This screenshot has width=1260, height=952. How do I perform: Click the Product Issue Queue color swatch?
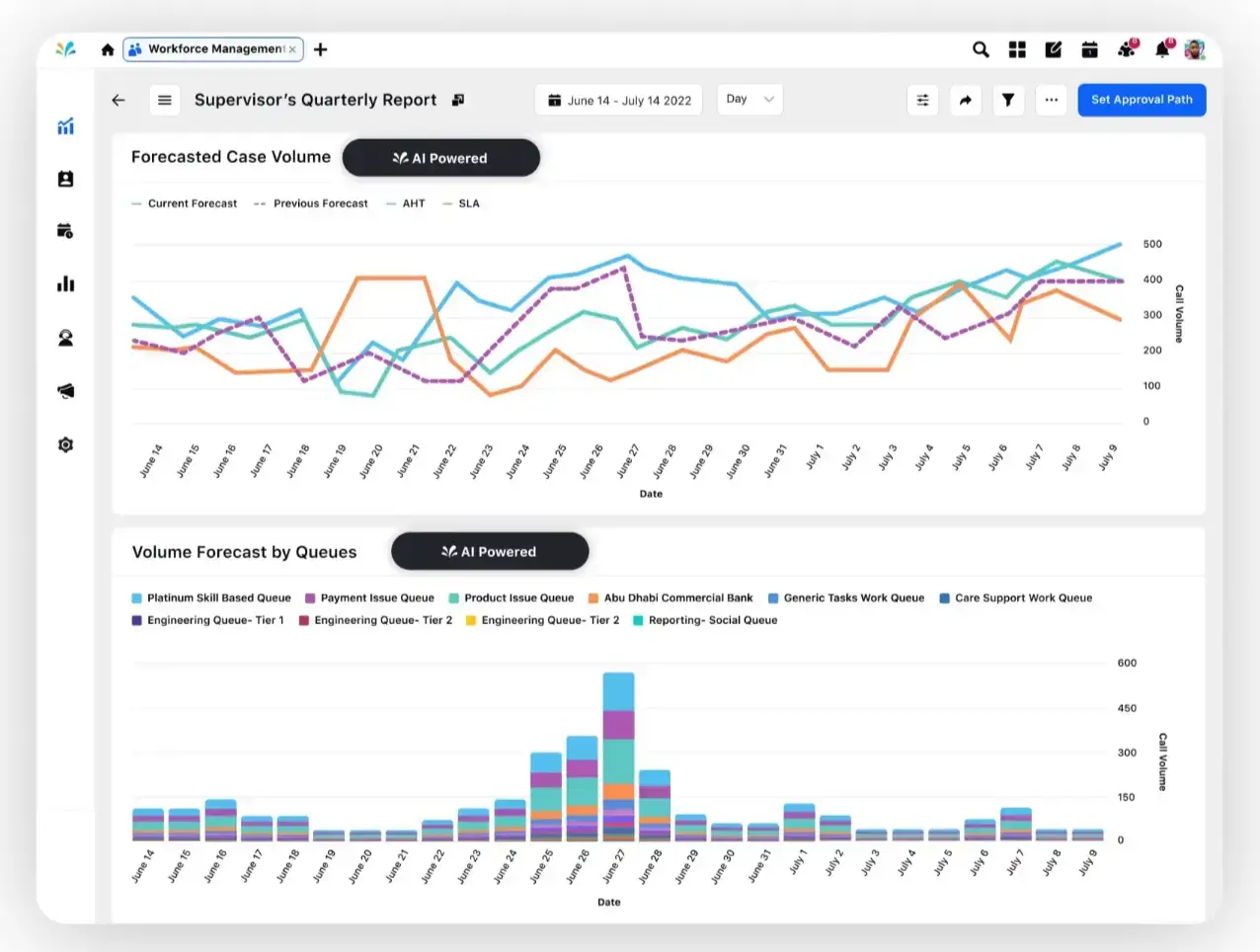tap(454, 597)
